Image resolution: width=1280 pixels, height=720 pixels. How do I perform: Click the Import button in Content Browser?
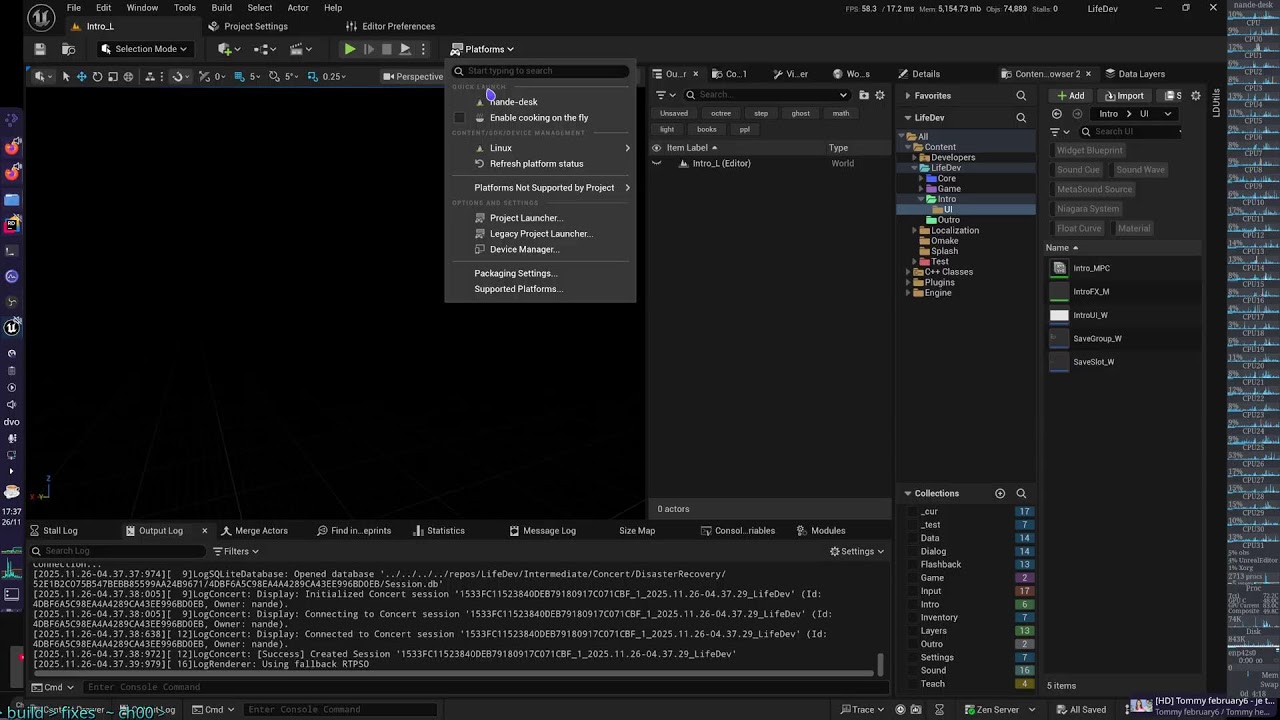(x=1124, y=96)
